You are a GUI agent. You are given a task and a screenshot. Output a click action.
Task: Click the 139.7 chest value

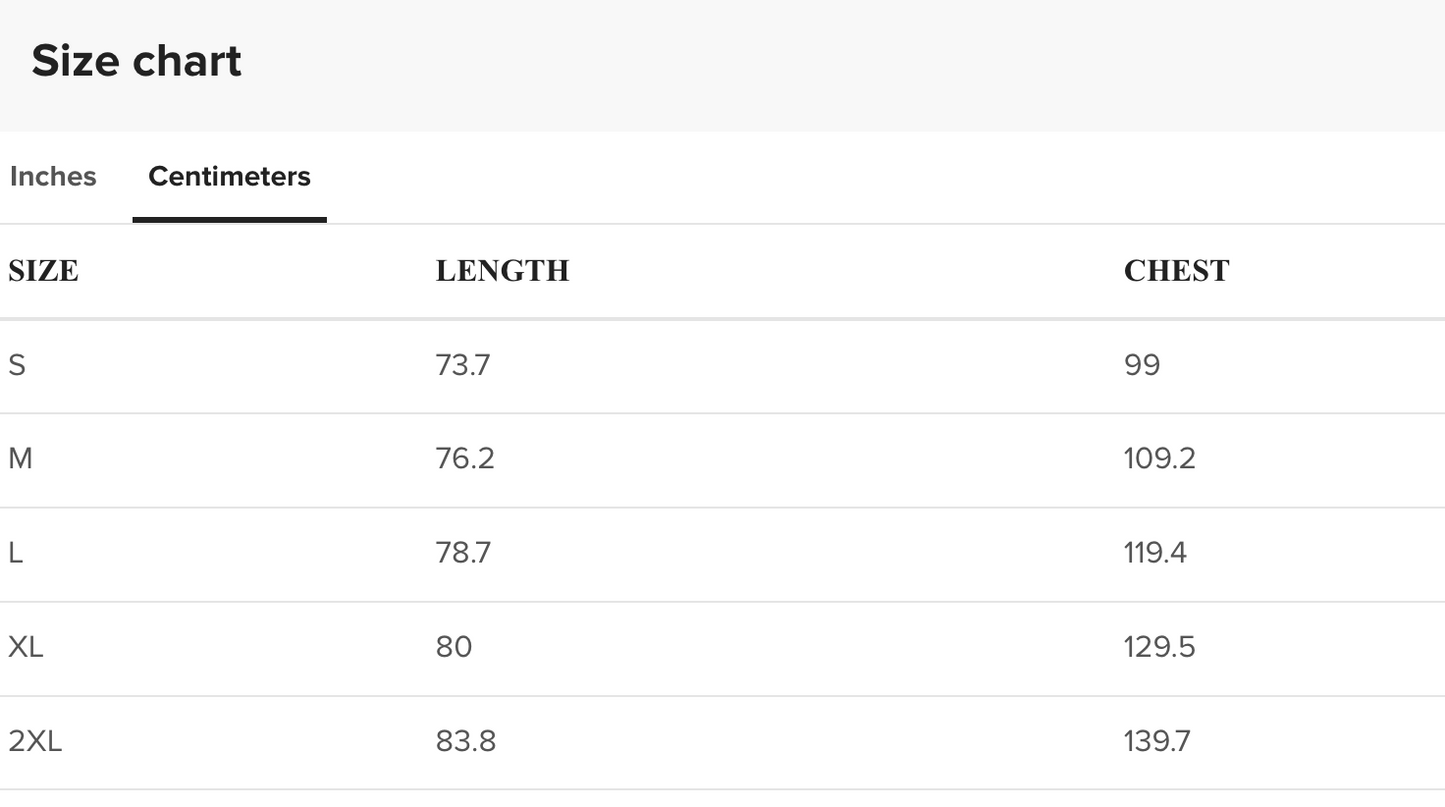click(x=1157, y=741)
